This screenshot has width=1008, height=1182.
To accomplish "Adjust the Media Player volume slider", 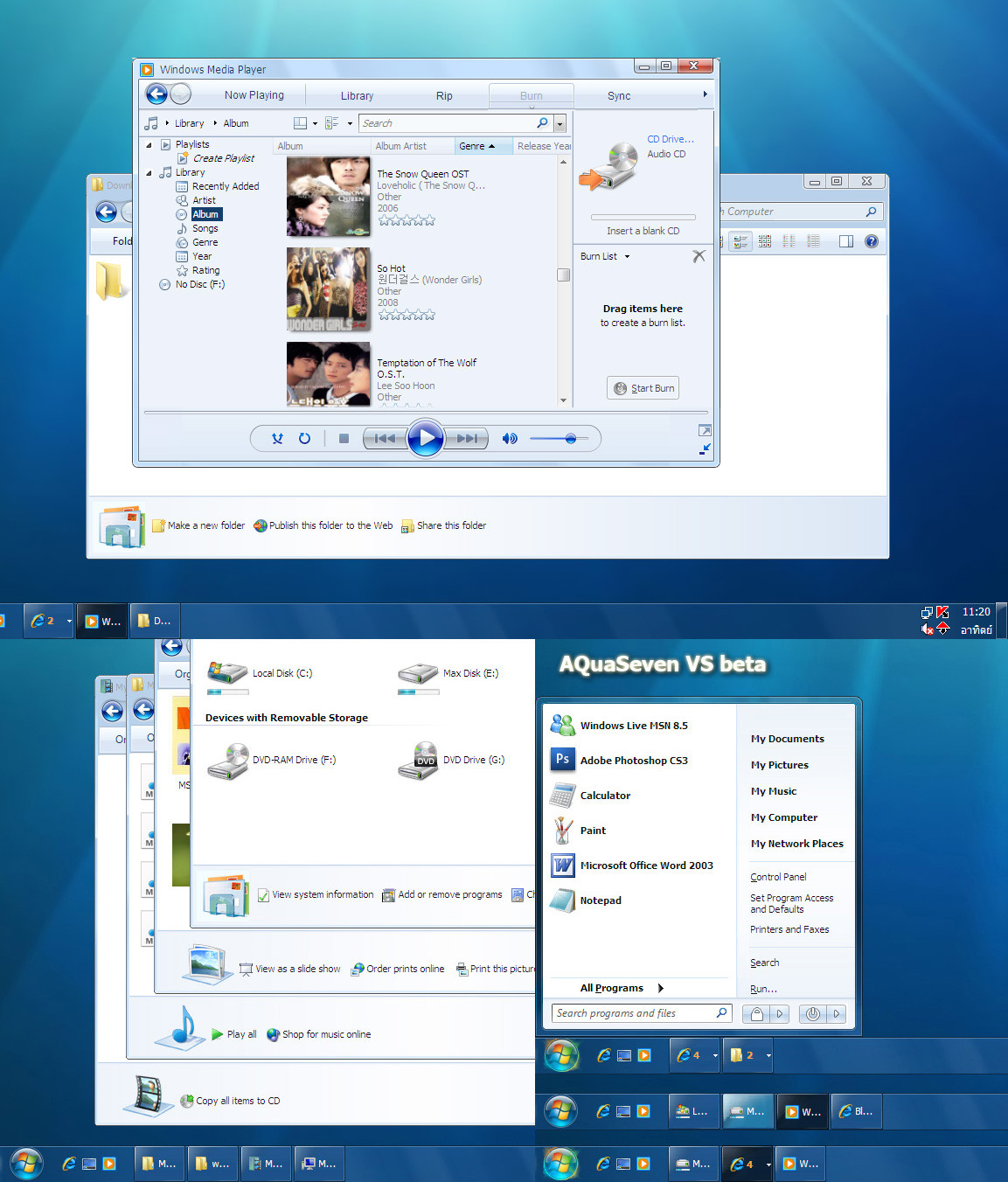I will [x=558, y=439].
